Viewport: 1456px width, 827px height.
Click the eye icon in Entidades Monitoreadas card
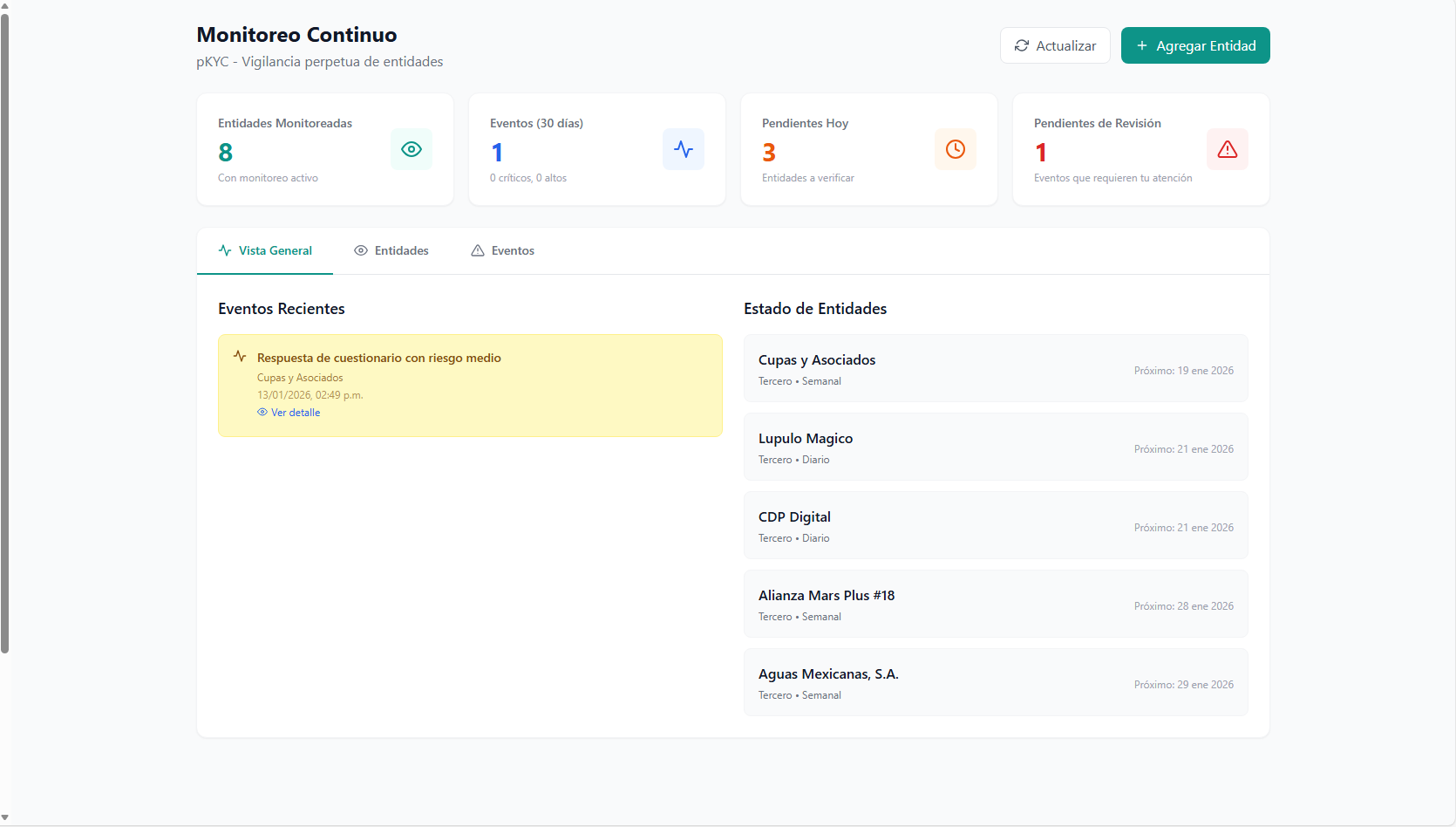412,149
